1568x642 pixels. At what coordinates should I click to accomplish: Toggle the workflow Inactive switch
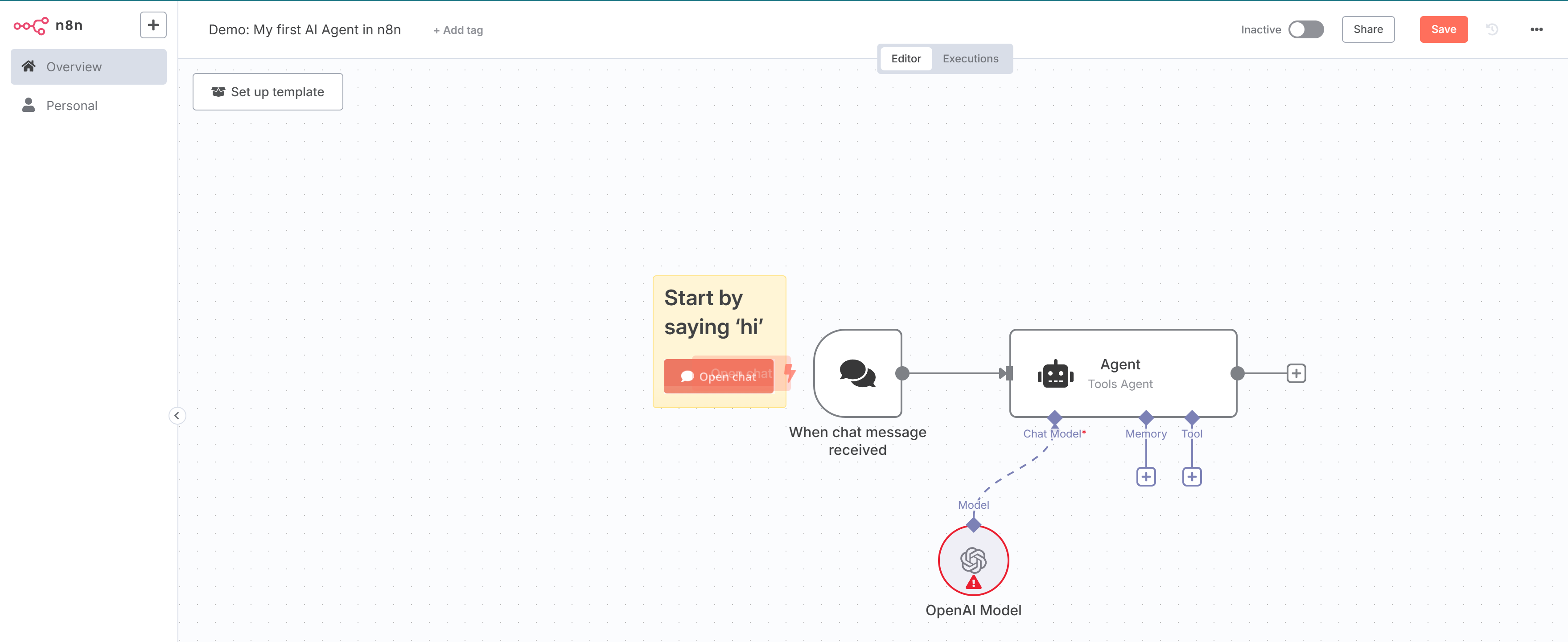pyautogui.click(x=1306, y=29)
